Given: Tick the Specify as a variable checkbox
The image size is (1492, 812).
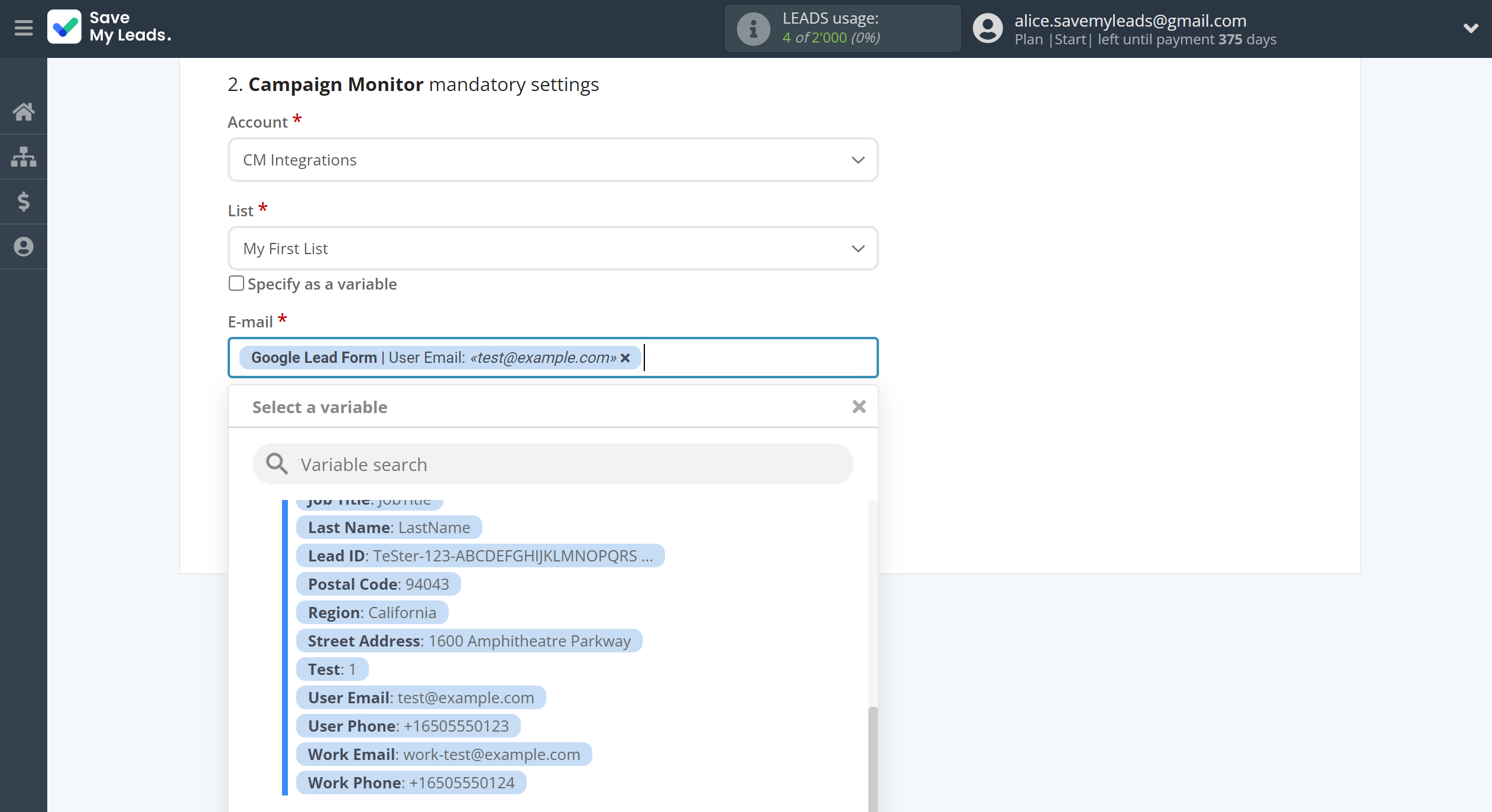Looking at the screenshot, I should point(236,284).
